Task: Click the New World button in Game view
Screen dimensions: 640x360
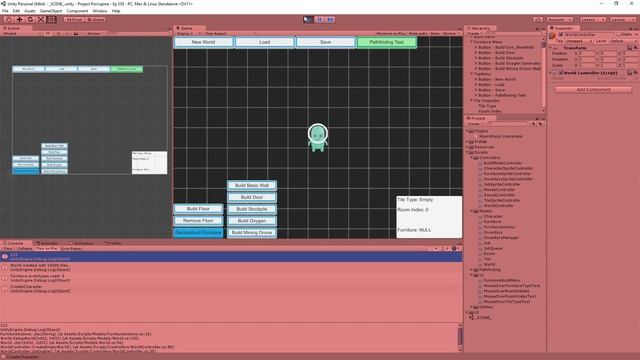Action: click(203, 42)
